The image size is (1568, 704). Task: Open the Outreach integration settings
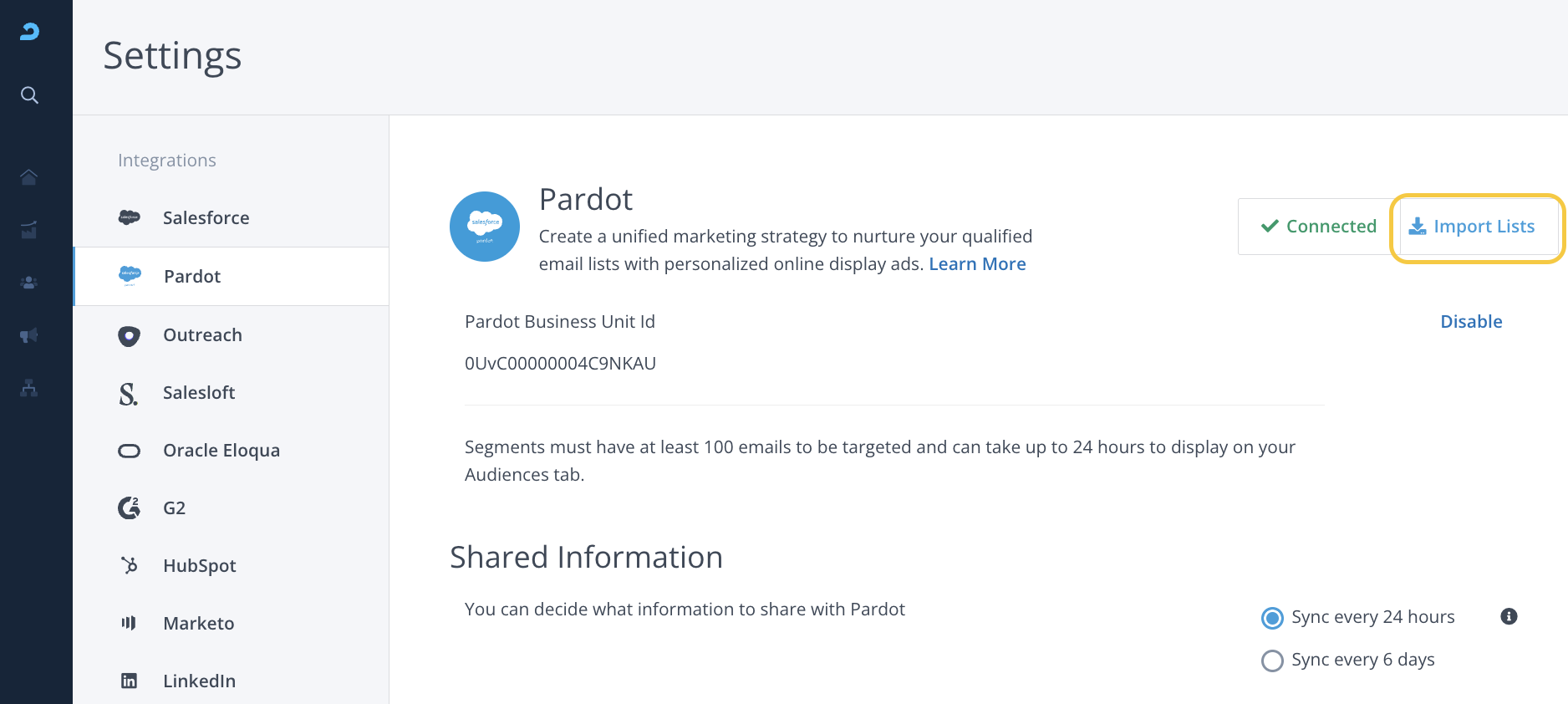202,335
